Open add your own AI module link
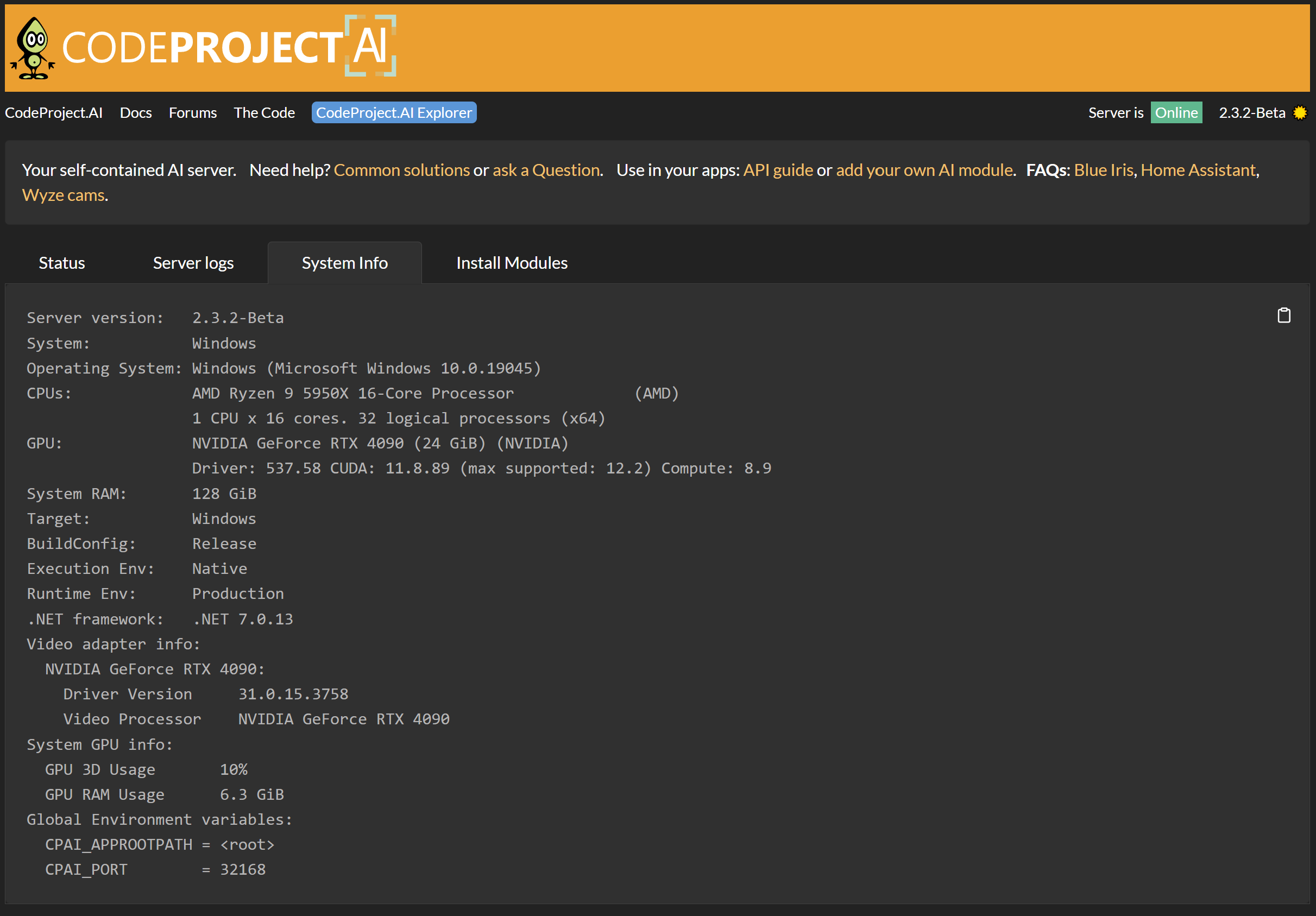 click(924, 170)
